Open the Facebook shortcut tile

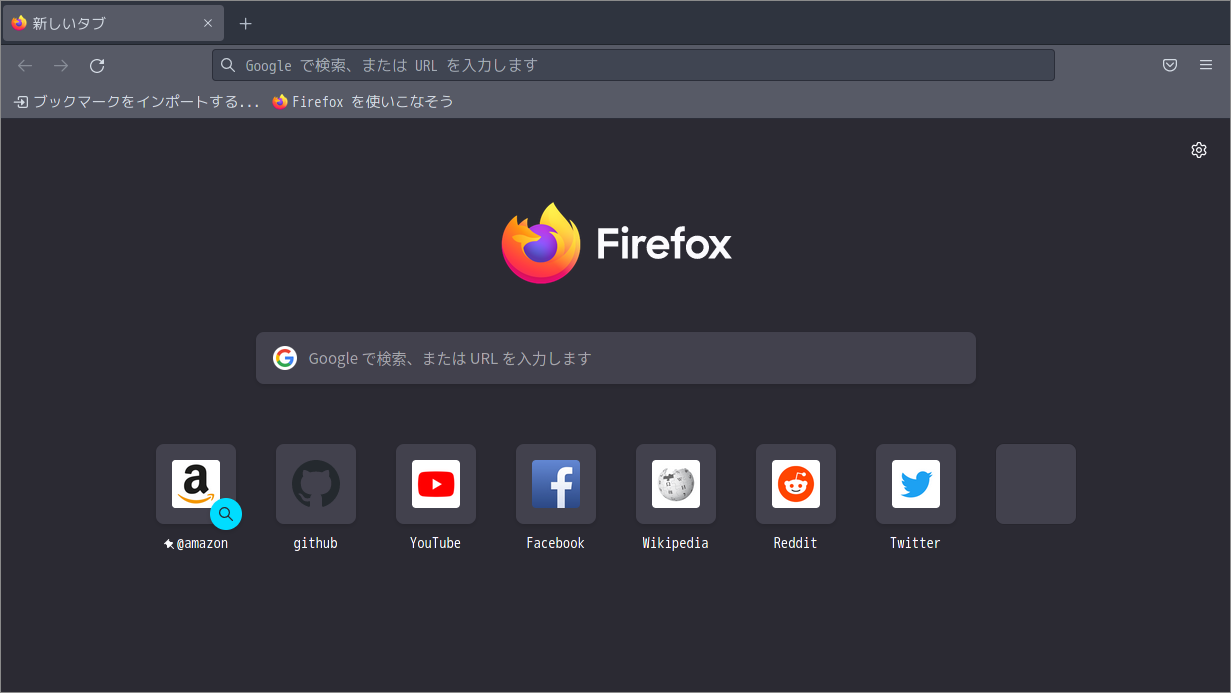pos(556,484)
